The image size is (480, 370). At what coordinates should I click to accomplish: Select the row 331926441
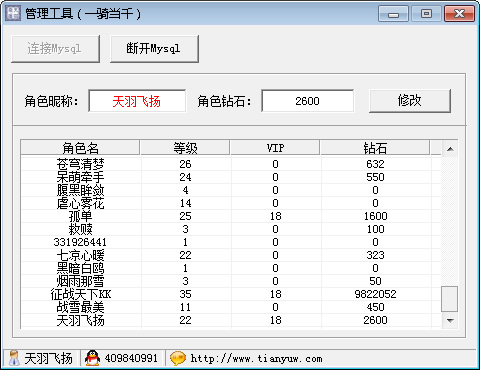(231, 242)
